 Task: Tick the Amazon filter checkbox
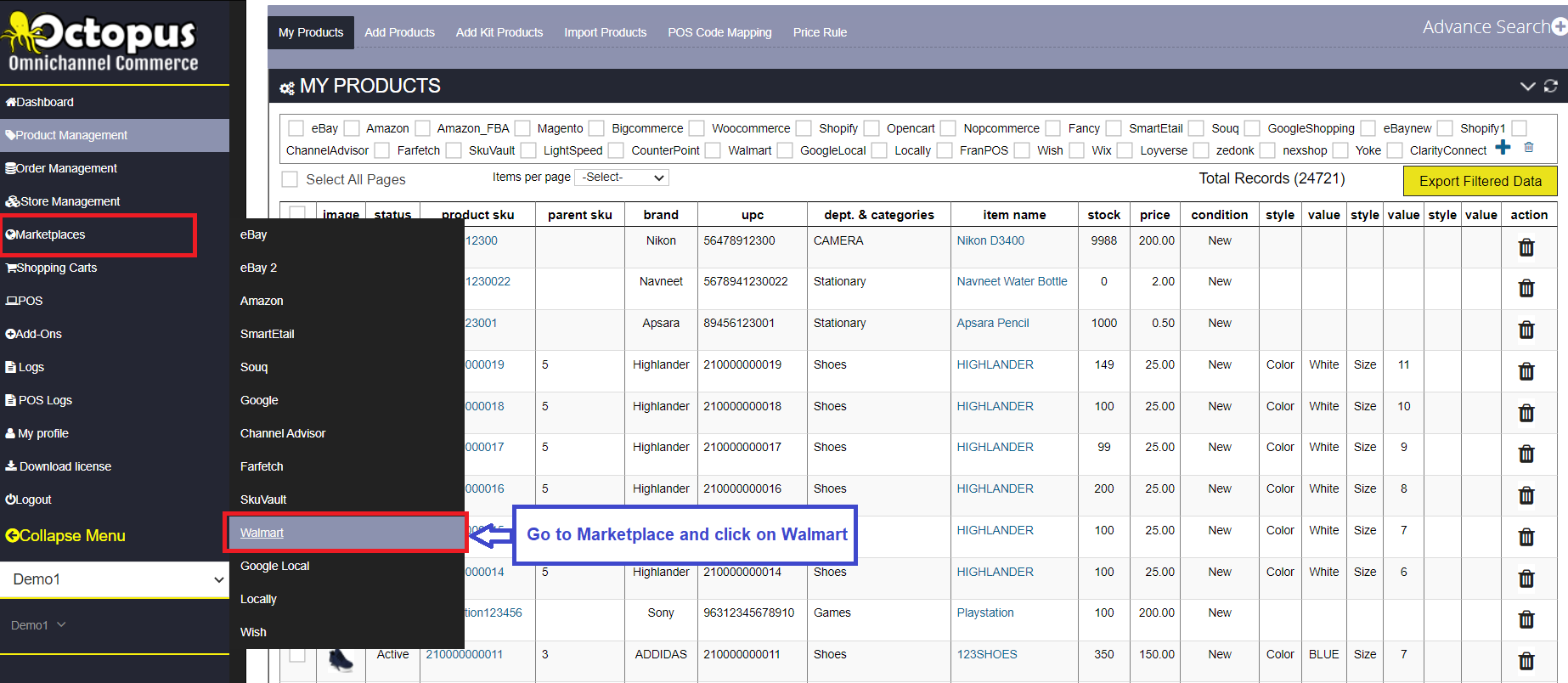(352, 128)
